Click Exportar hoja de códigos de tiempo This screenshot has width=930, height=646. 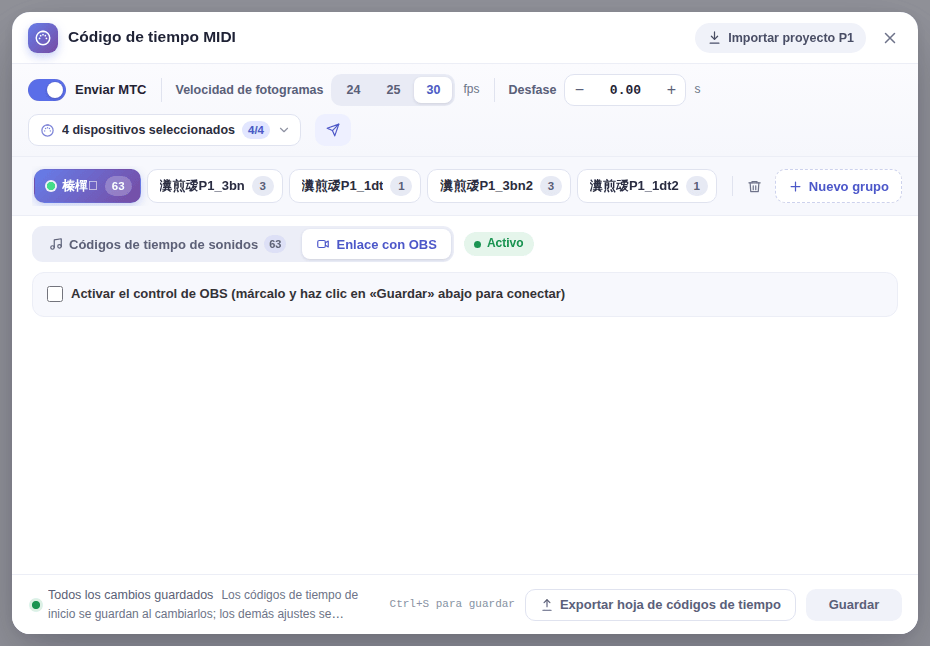point(660,605)
